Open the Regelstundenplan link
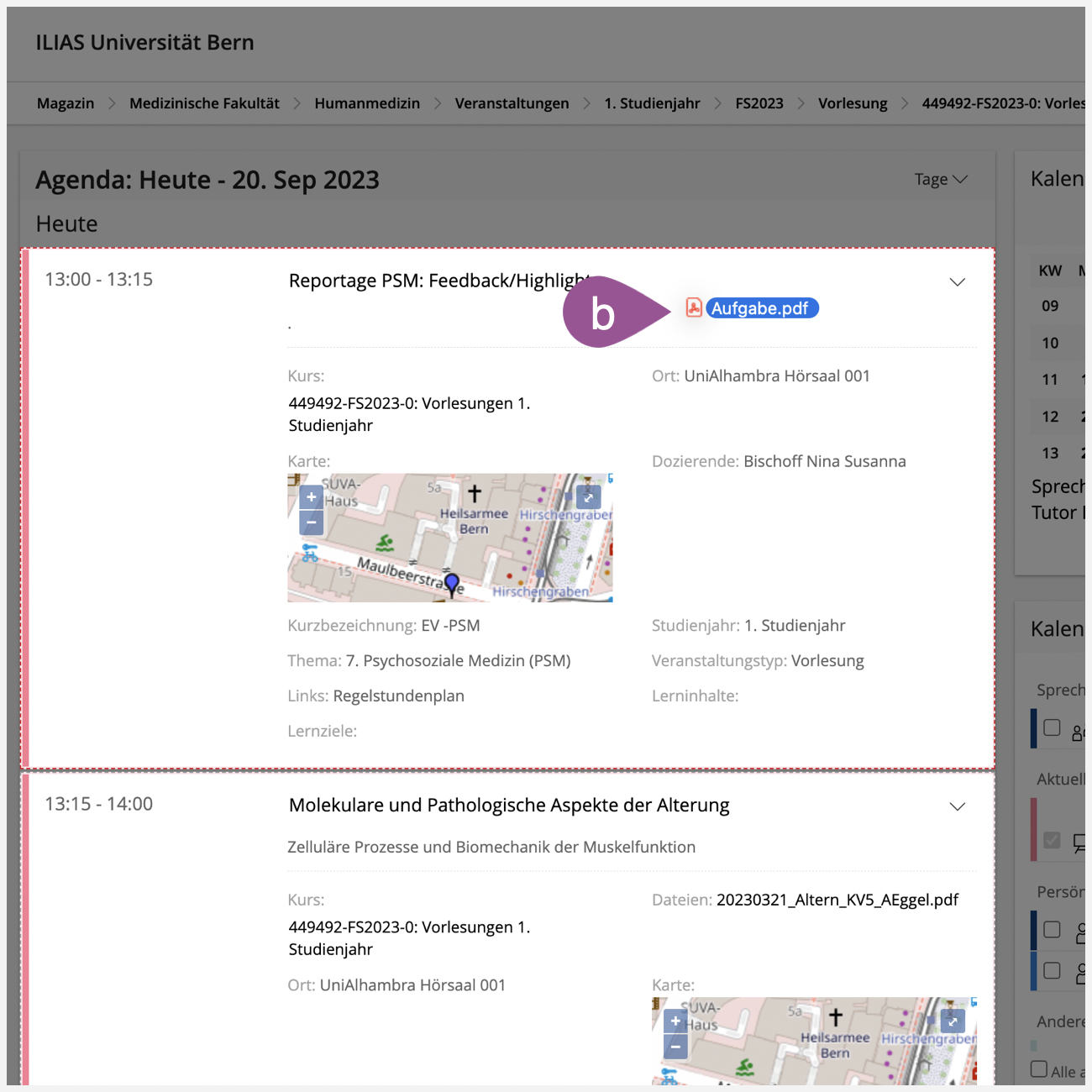The image size is (1092, 1092). [x=398, y=696]
